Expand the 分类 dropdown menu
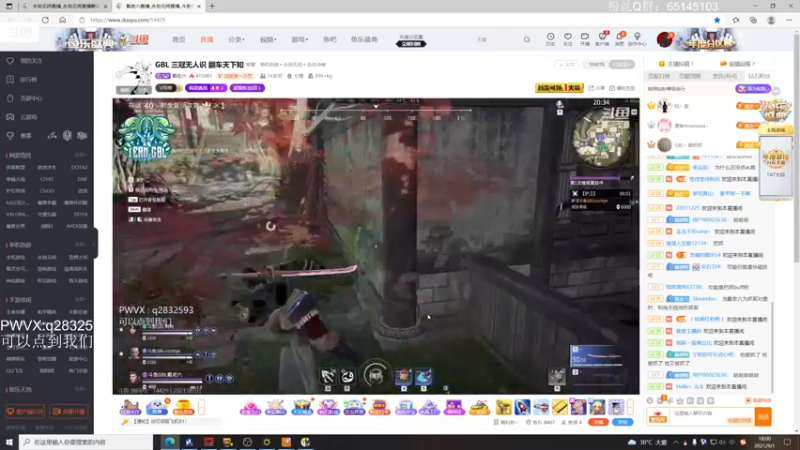 pos(236,39)
